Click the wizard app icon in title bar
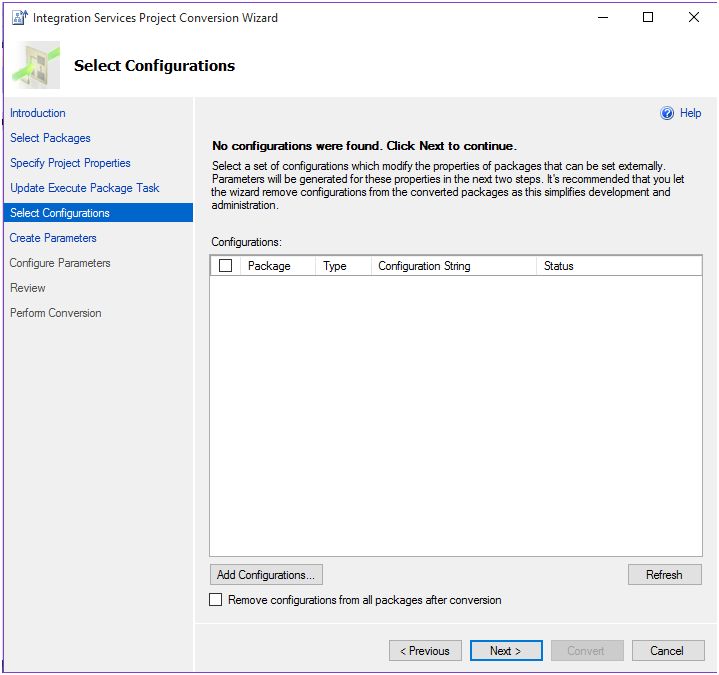The height and width of the screenshot is (675, 719). coord(18,17)
